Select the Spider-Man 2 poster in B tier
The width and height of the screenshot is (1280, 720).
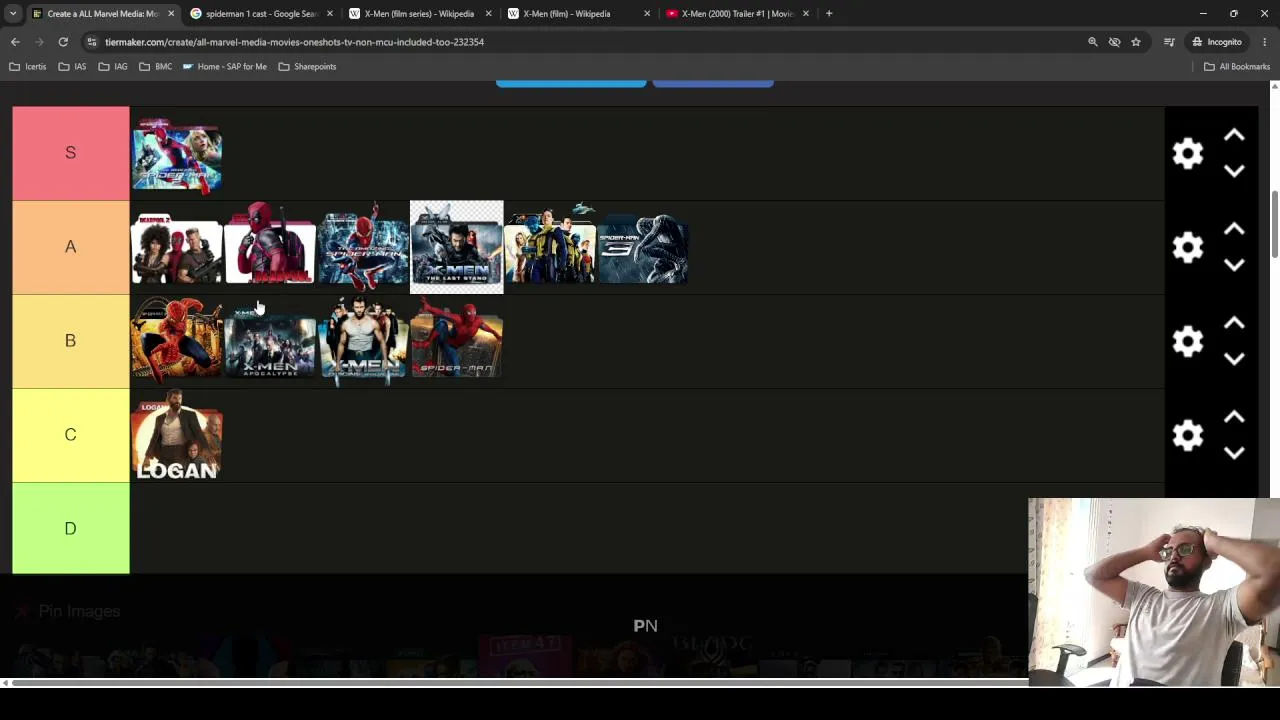click(177, 341)
